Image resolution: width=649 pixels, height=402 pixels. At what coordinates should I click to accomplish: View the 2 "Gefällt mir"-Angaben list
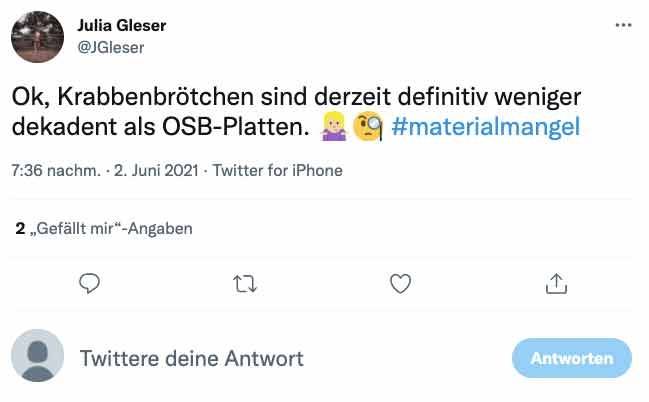click(x=104, y=228)
